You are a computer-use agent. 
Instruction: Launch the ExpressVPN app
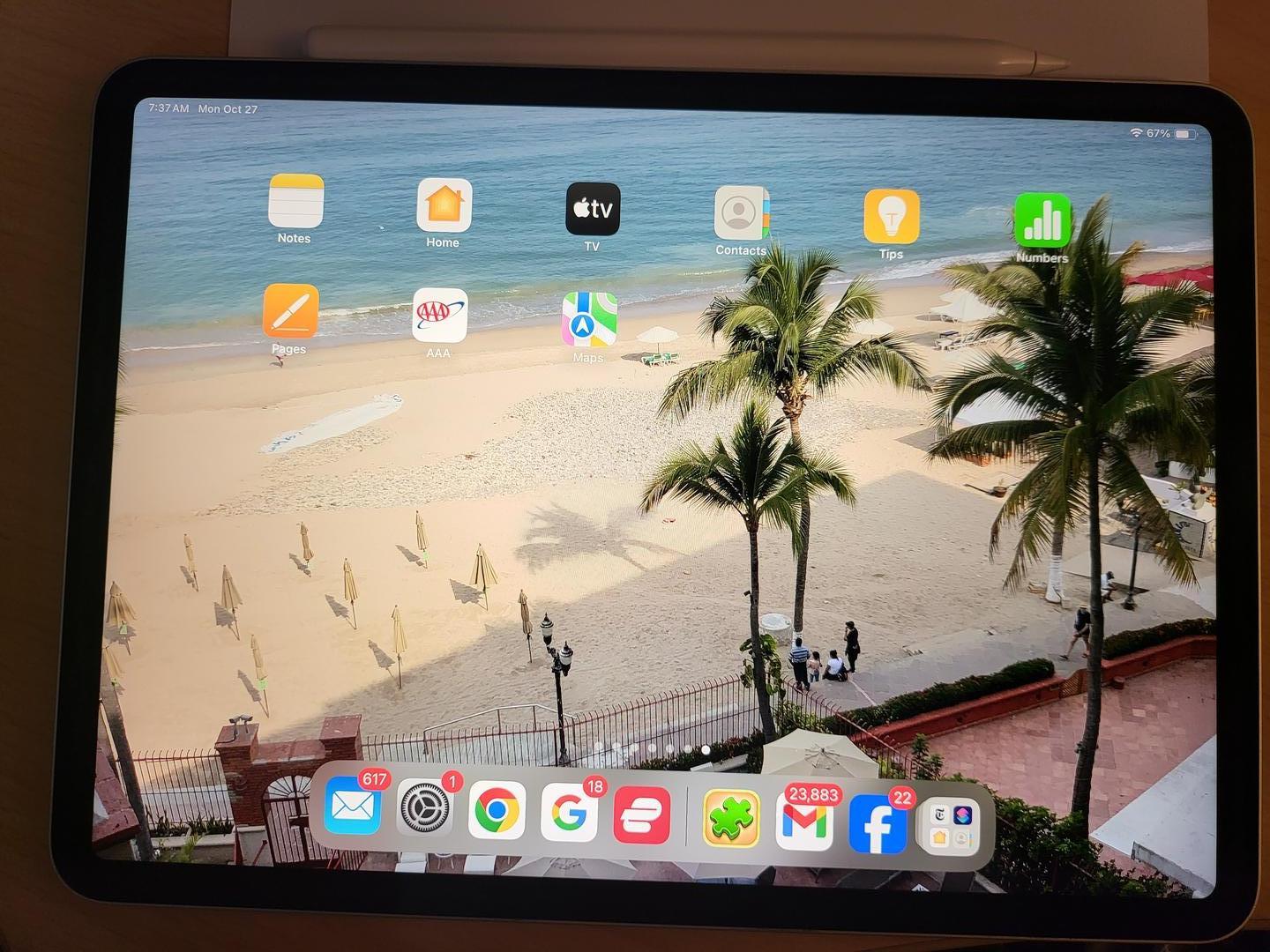coord(641,815)
